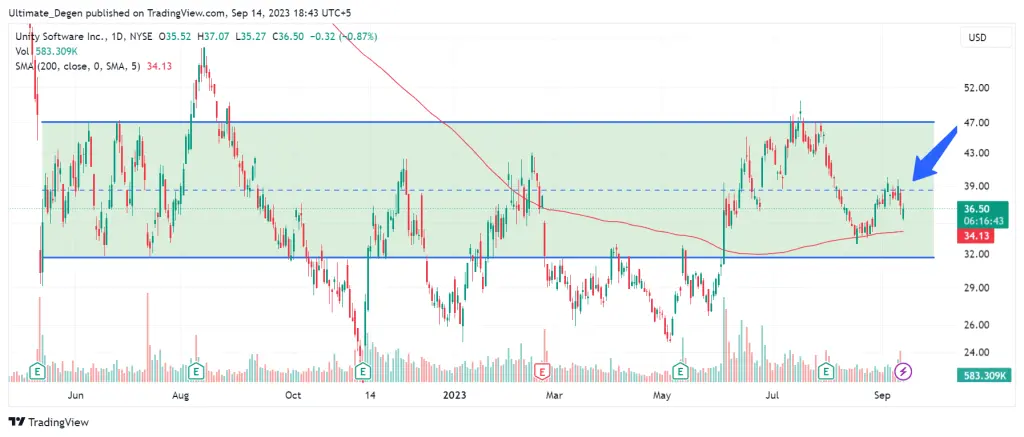Select the earnings marker above the 14 date label
The height and width of the screenshot is (437, 1024).
[363, 372]
